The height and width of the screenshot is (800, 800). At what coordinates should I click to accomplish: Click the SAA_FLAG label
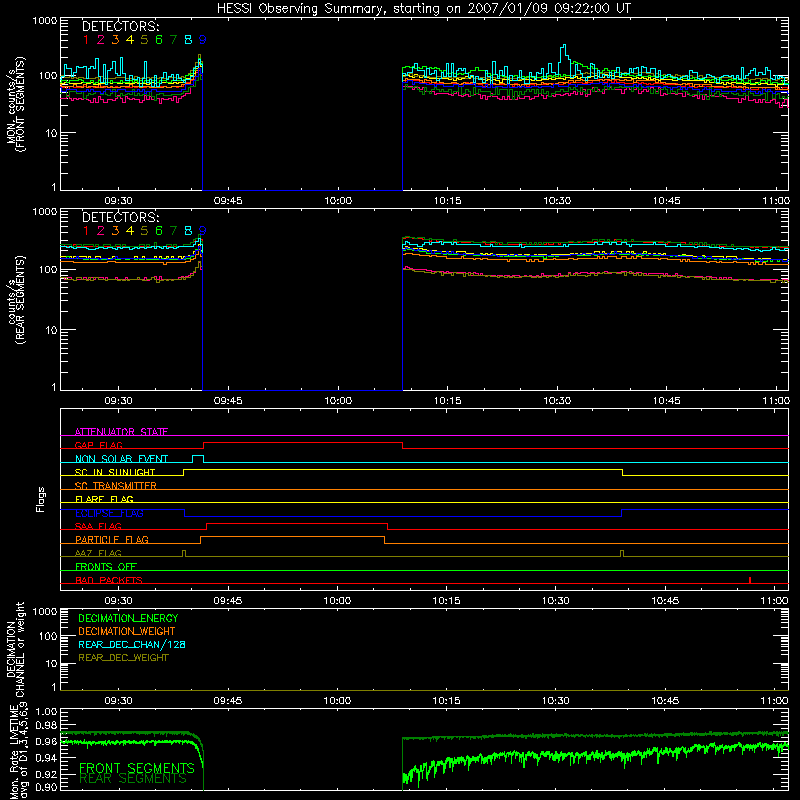click(98, 526)
